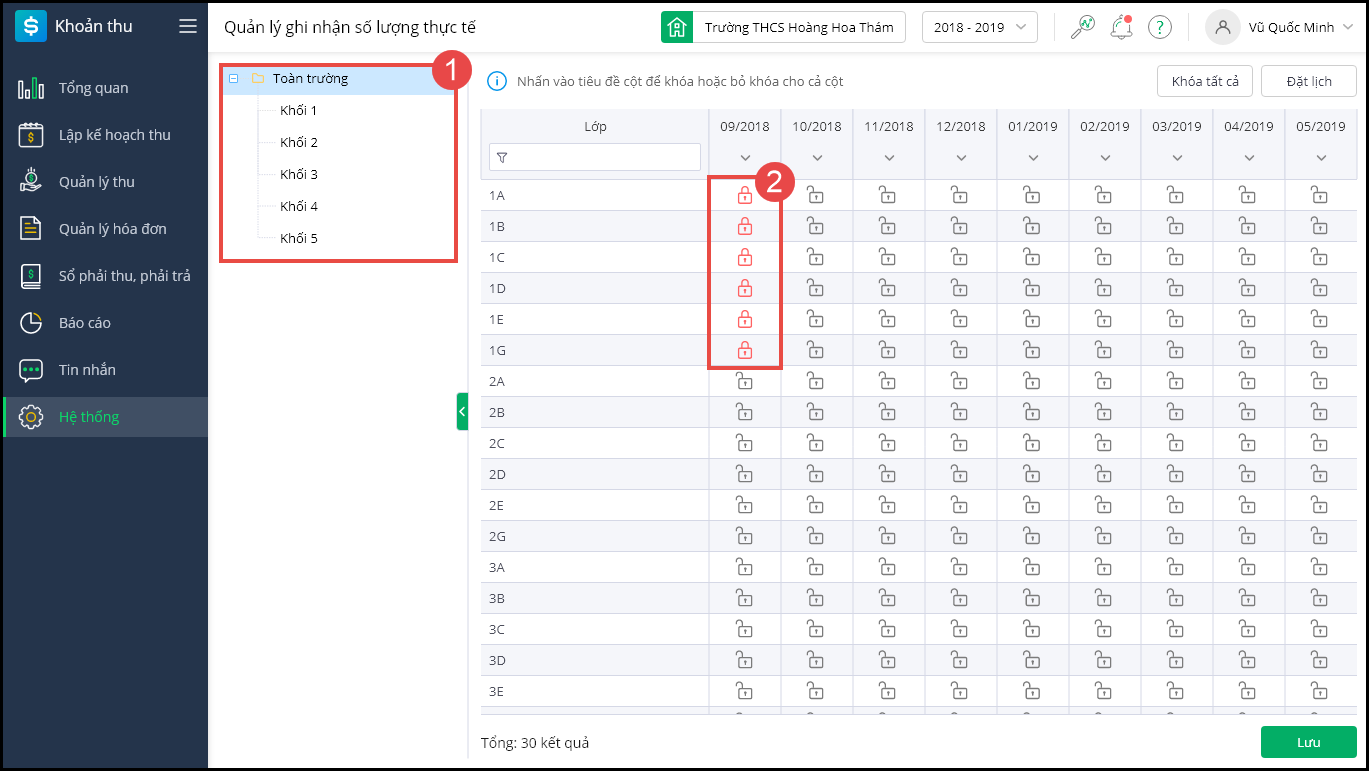
Task: Toggle the lock for class 3C in 05/2019
Action: pos(1320,629)
